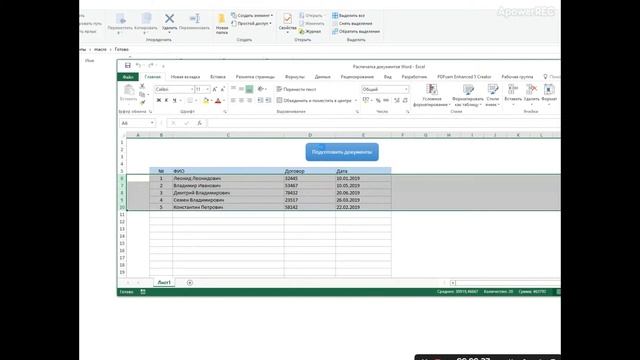
Task: Open Стили ячеек gallery
Action: (493, 96)
